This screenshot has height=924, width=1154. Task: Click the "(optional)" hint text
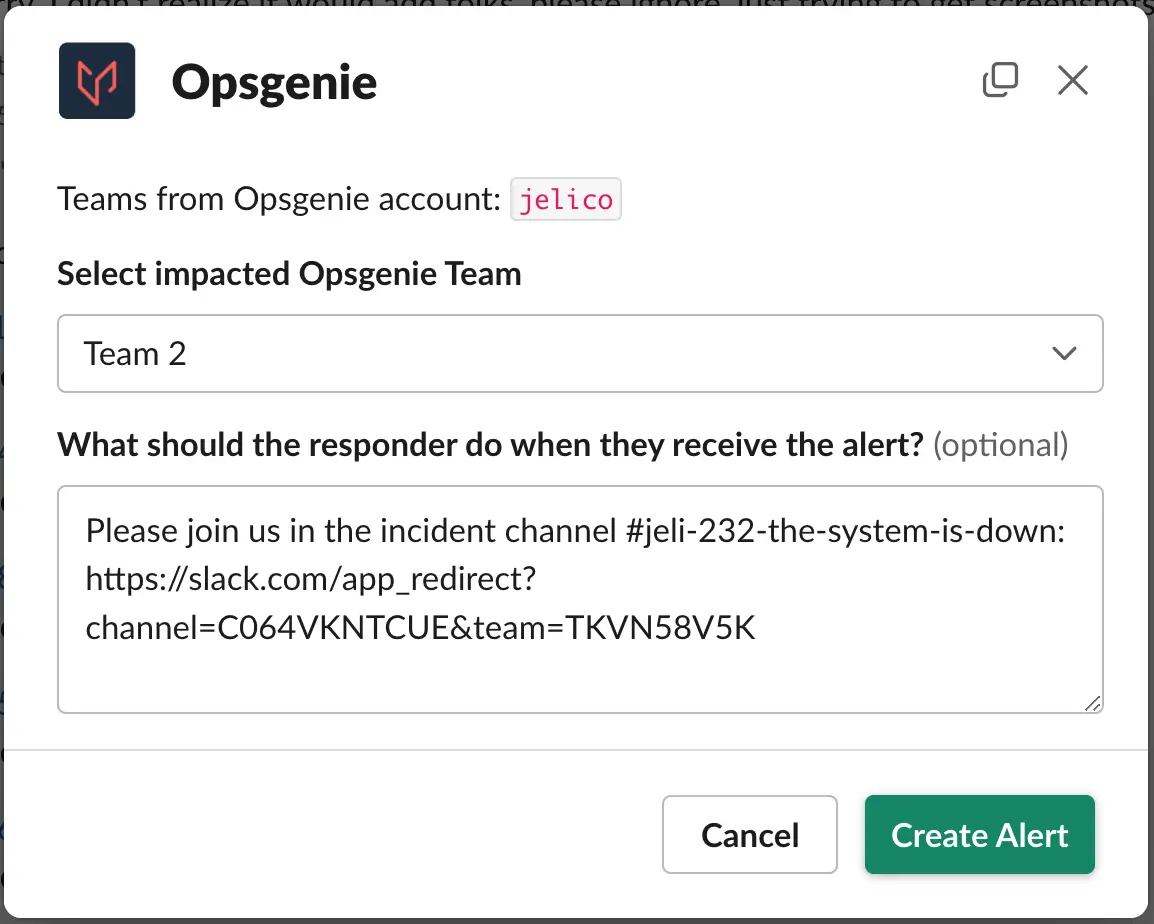click(1001, 445)
